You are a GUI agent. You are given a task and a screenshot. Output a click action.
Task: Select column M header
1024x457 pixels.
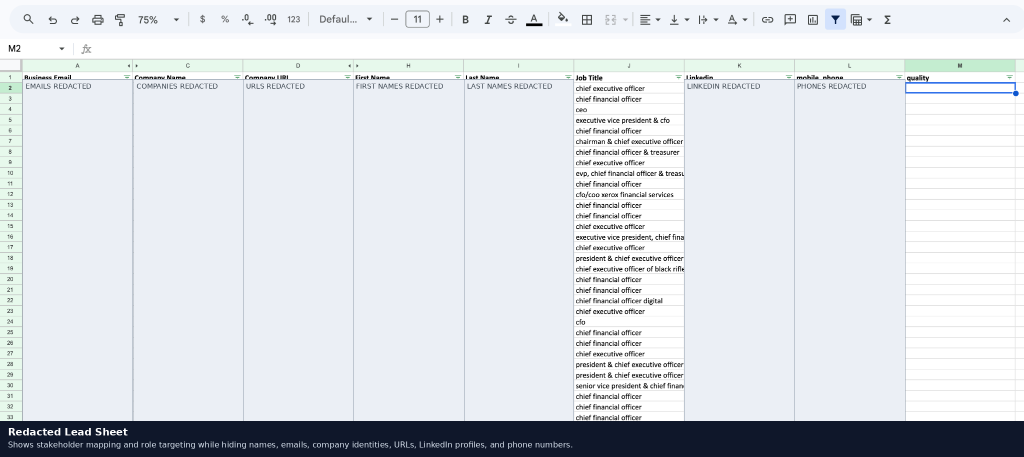[x=960, y=66]
